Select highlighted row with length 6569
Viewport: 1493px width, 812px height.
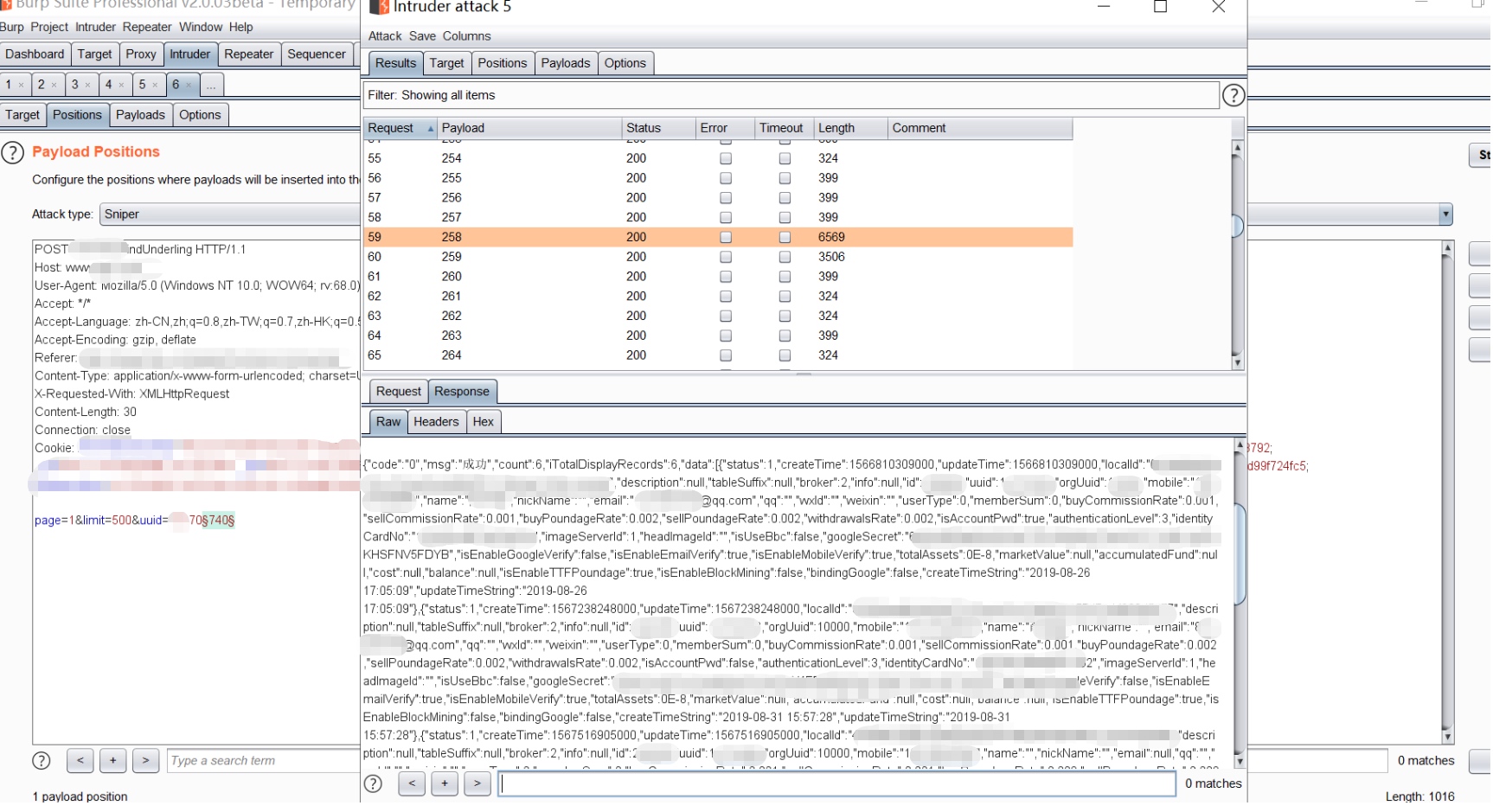point(718,237)
